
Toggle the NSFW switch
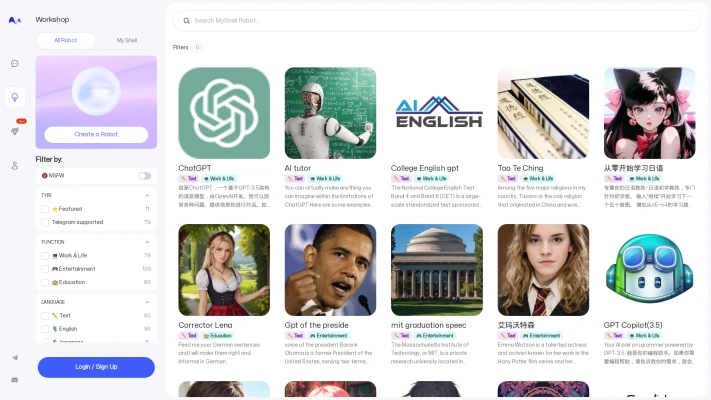(x=145, y=176)
